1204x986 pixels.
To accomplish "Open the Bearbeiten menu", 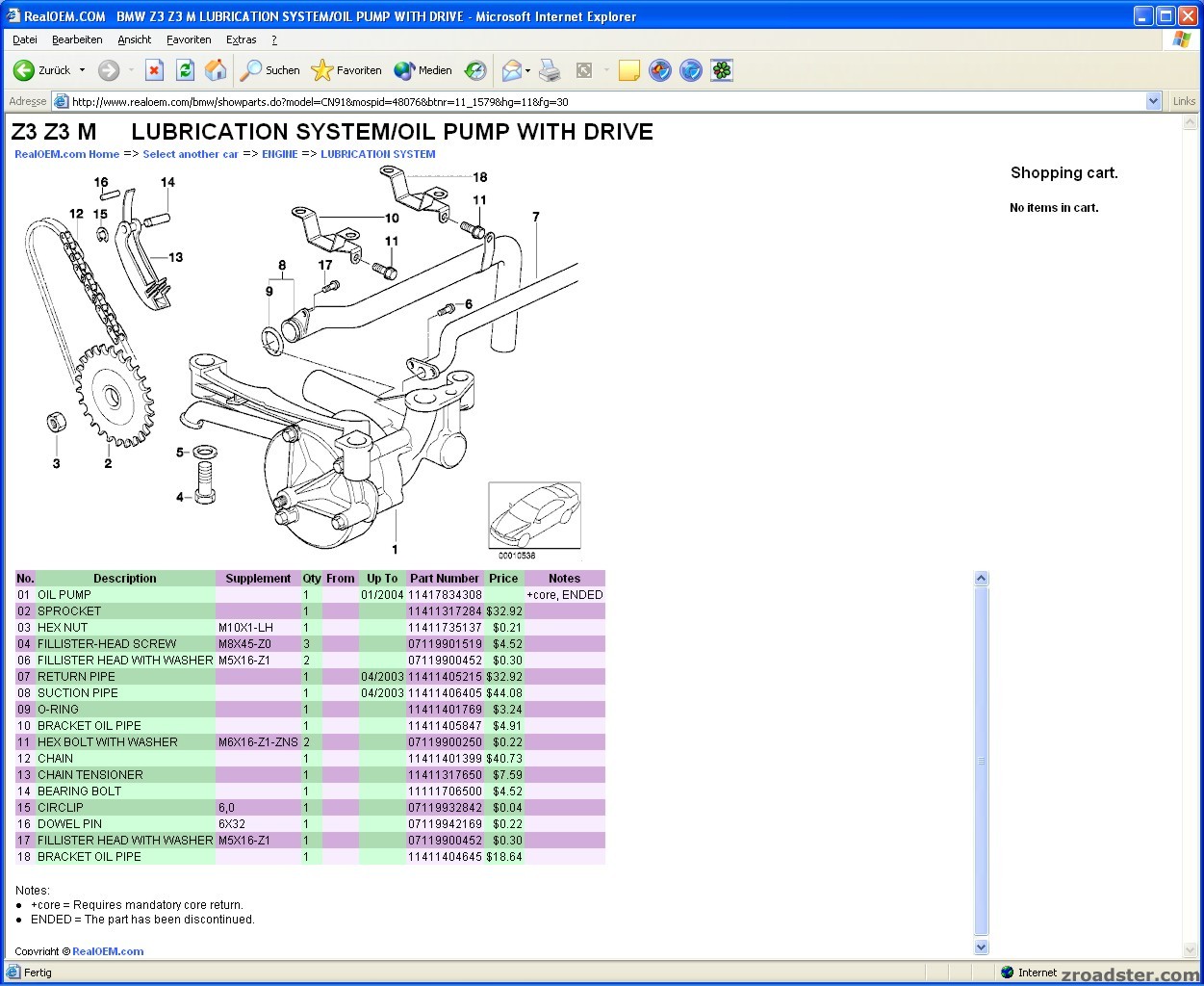I will point(77,39).
